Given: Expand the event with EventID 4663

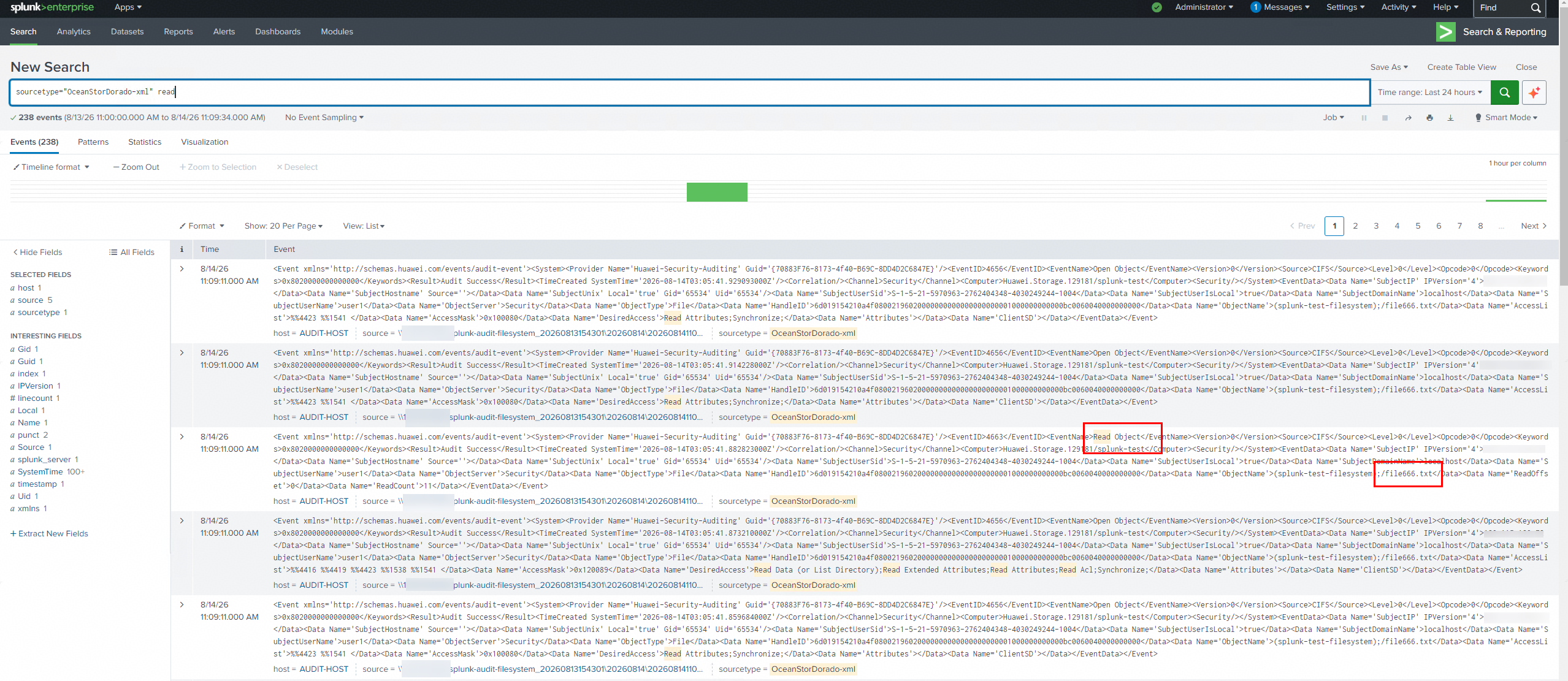Looking at the screenshot, I should pos(182,436).
